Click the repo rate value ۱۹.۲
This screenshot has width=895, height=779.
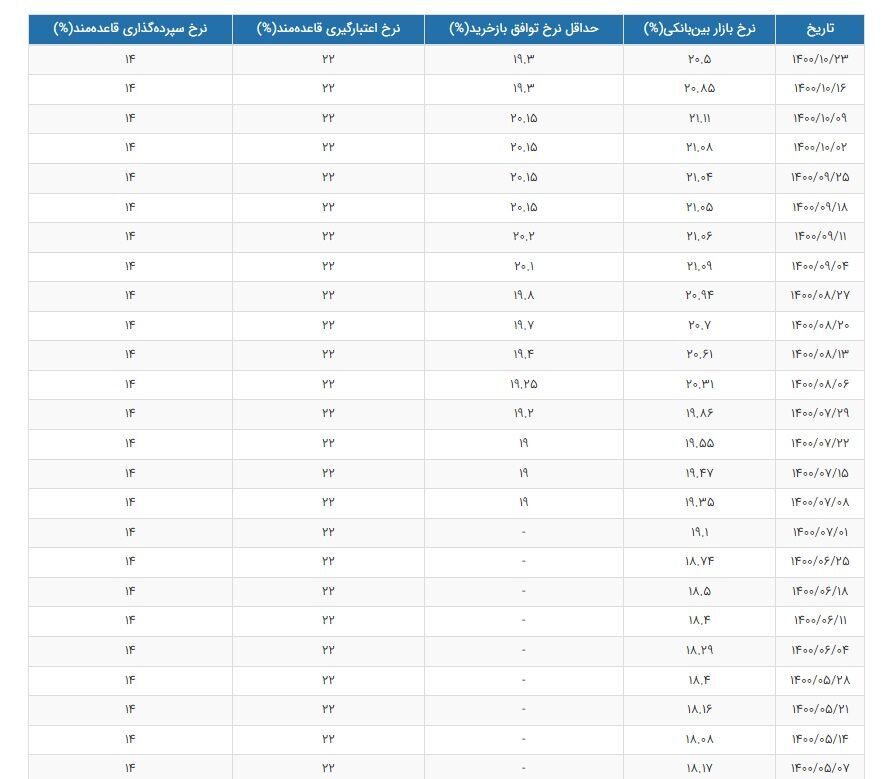(523, 413)
